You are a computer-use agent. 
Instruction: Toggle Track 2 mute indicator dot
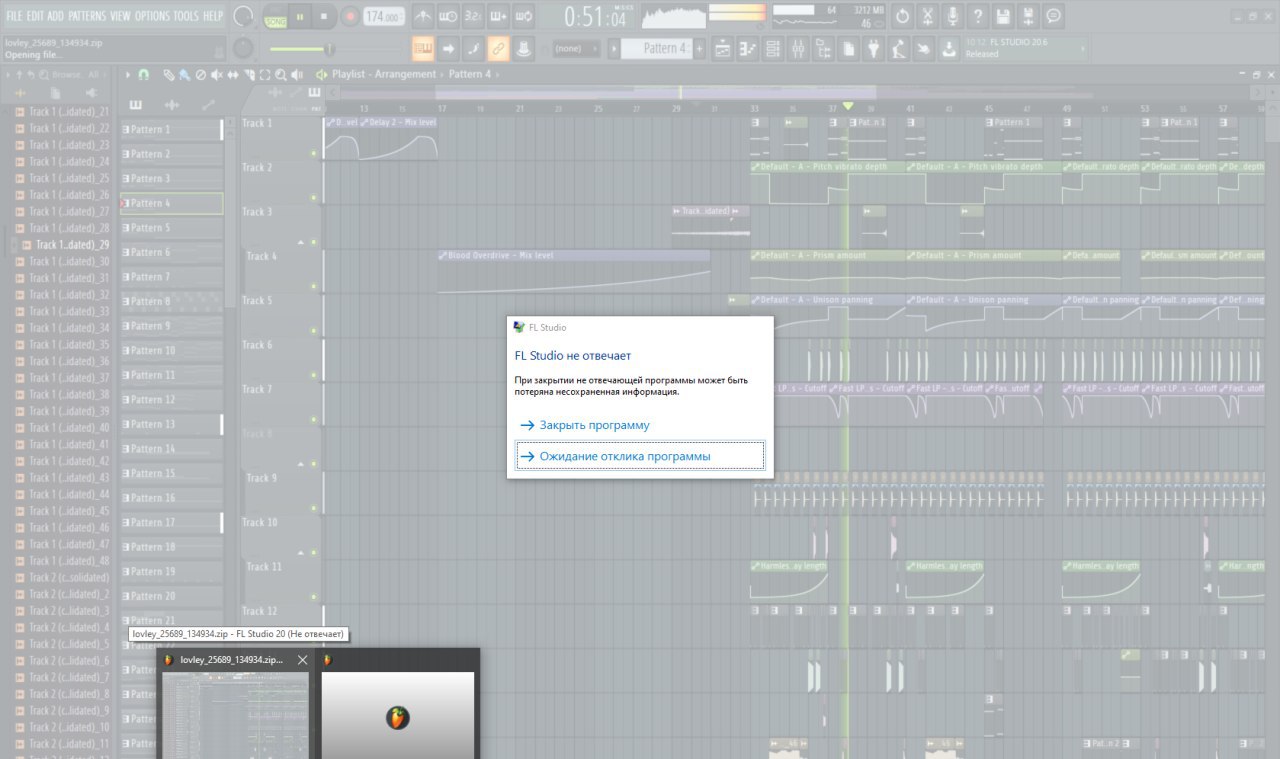(313, 198)
